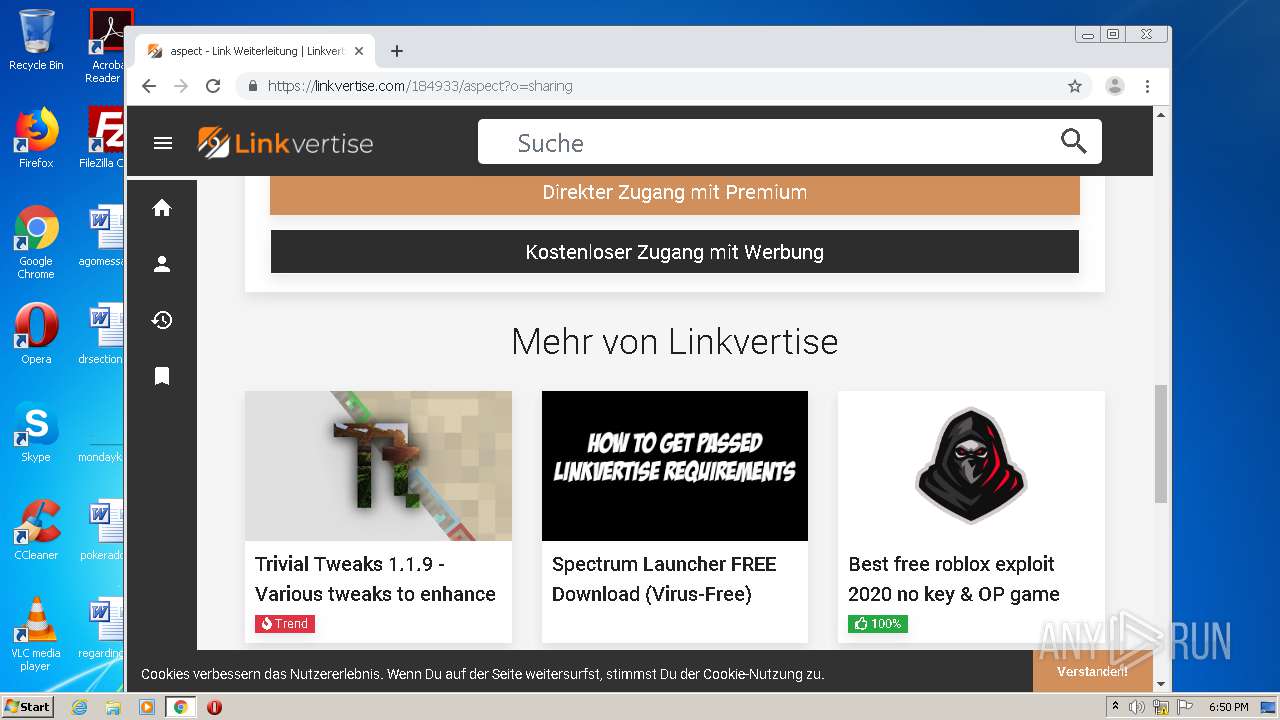Open Best free roblox exploit link
This screenshot has width=1280, height=720.
pos(954,579)
